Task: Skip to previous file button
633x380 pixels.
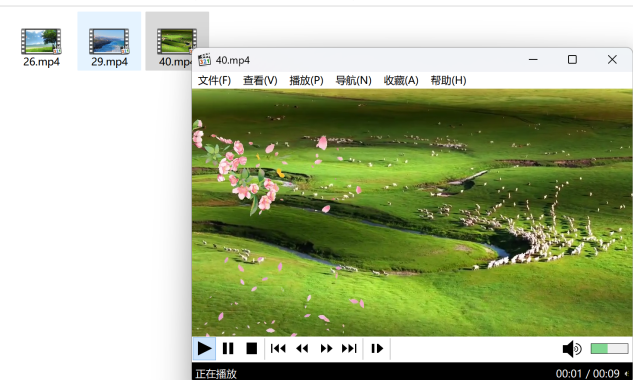Action: click(278, 349)
